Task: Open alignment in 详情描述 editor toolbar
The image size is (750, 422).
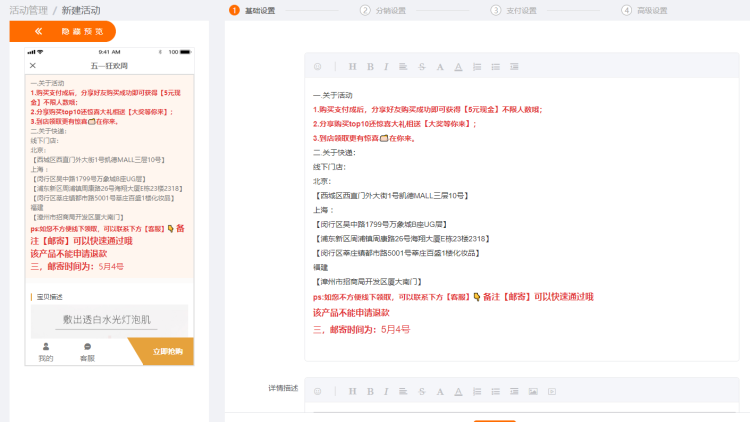Action: [403, 391]
